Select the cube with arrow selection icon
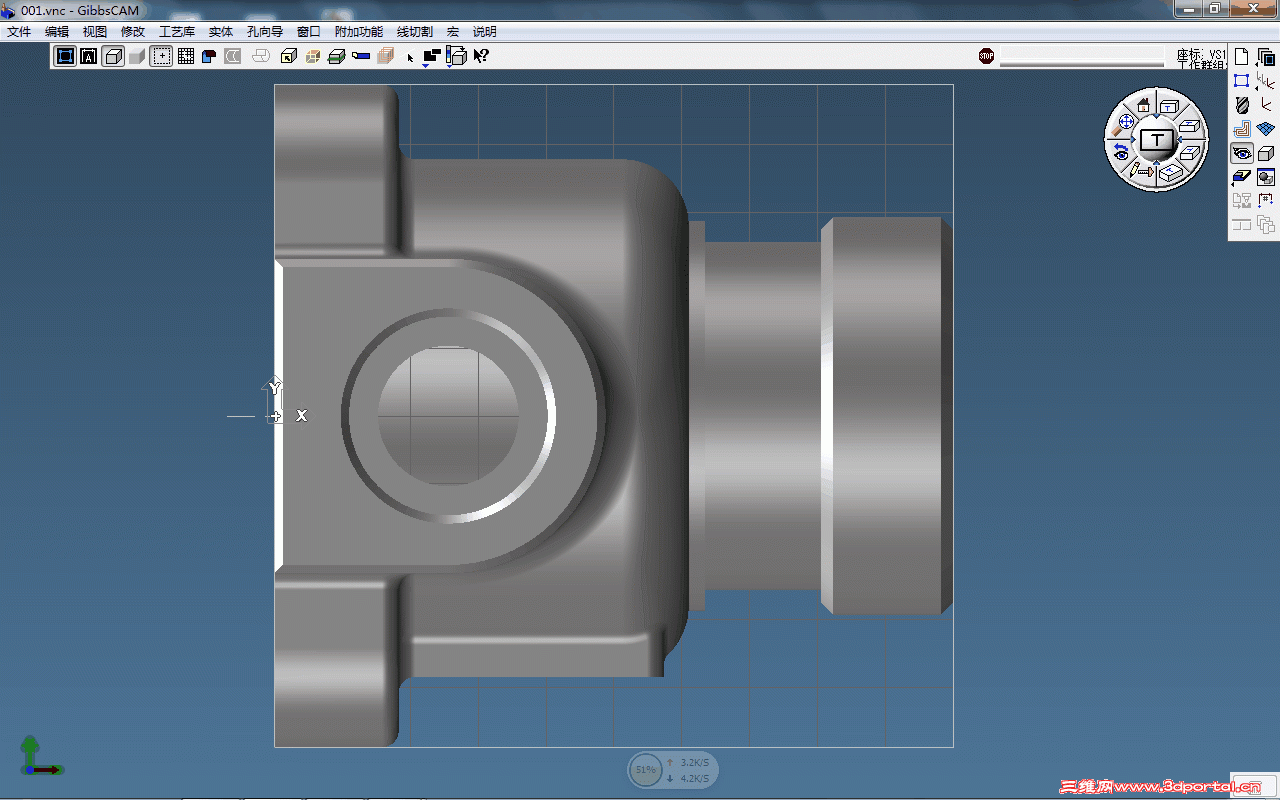The height and width of the screenshot is (800, 1280). click(289, 56)
